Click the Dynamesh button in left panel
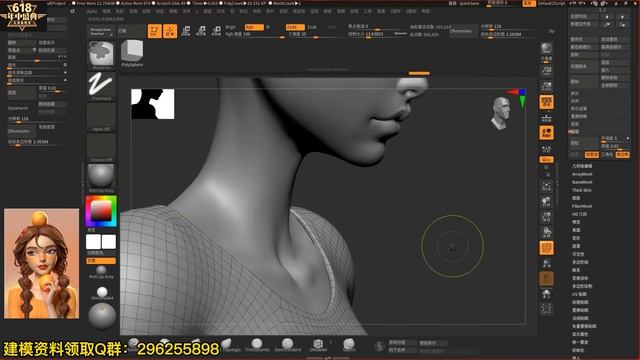The image size is (640, 360). point(21,108)
